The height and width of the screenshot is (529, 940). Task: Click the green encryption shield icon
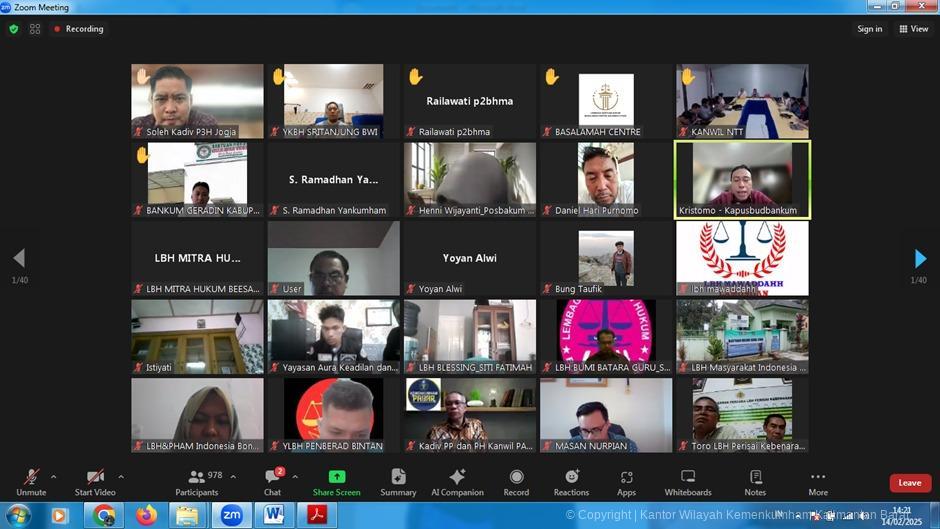14,29
